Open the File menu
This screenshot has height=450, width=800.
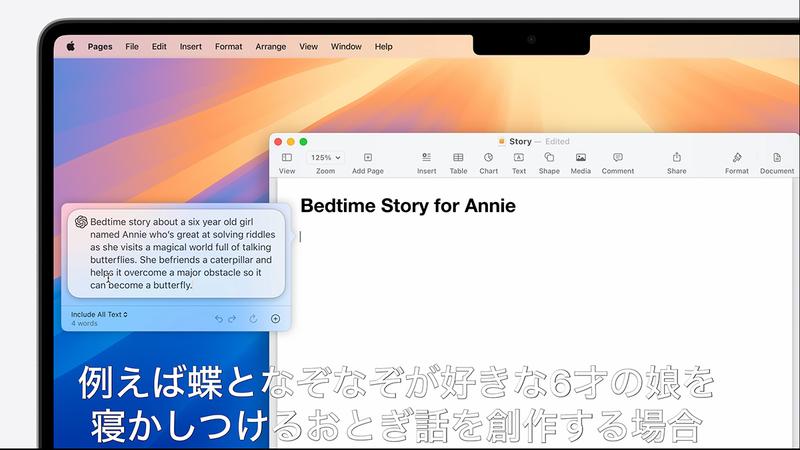[132, 46]
